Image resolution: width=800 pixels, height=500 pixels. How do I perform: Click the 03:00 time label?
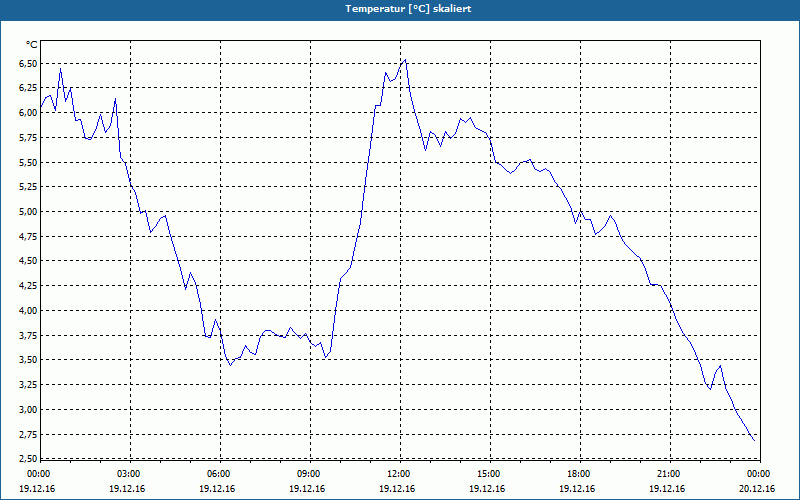coord(127,474)
